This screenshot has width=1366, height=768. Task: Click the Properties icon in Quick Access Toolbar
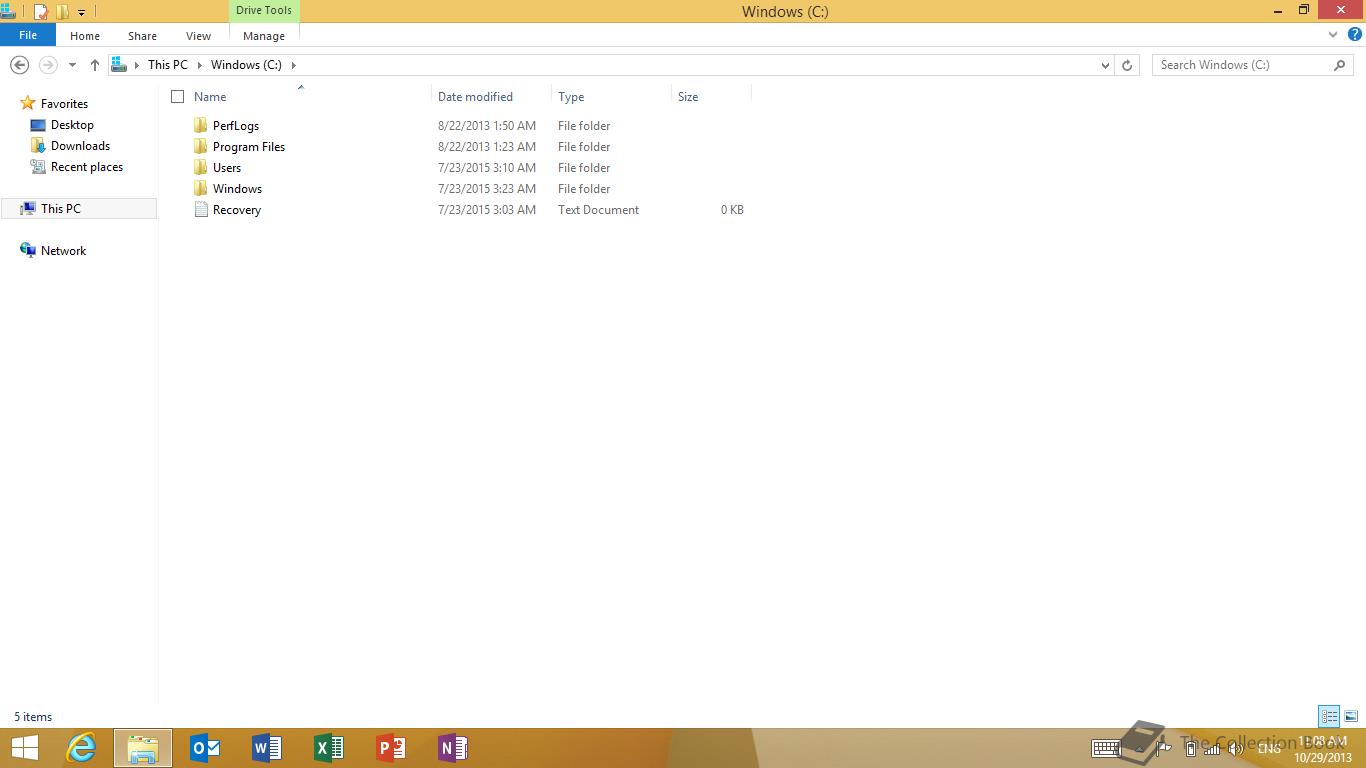click(40, 11)
